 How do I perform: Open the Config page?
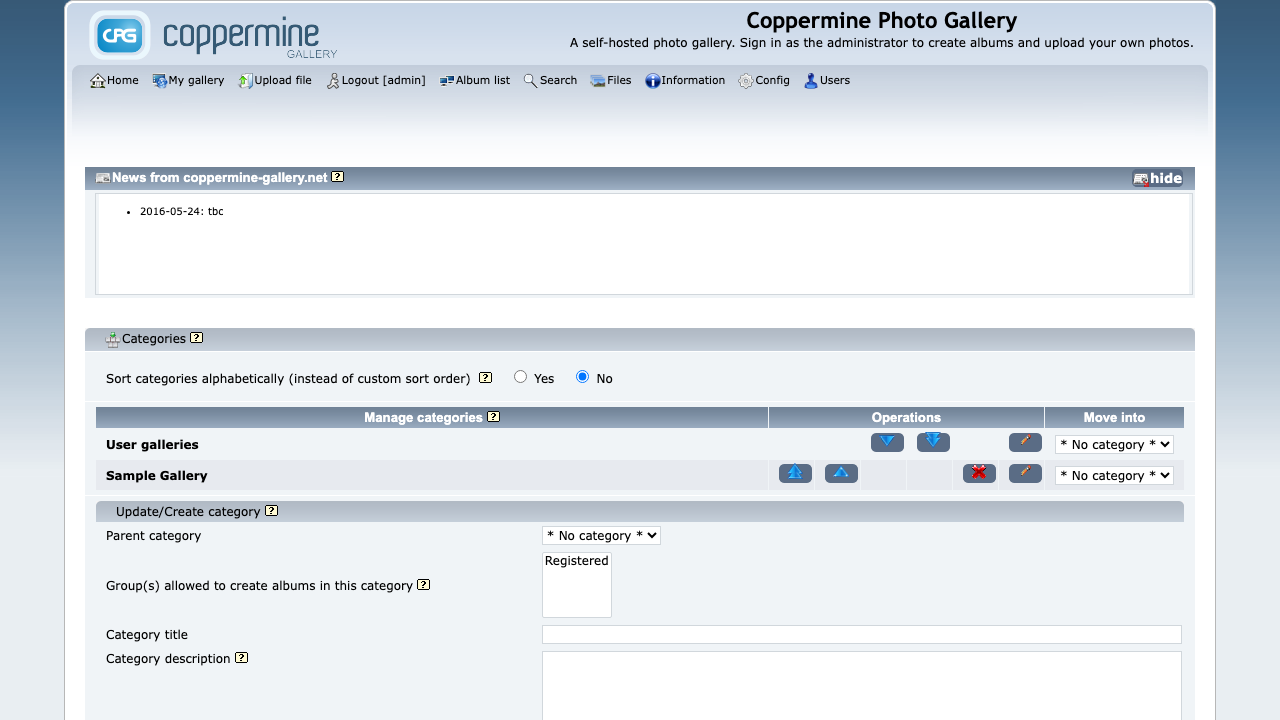click(x=764, y=80)
